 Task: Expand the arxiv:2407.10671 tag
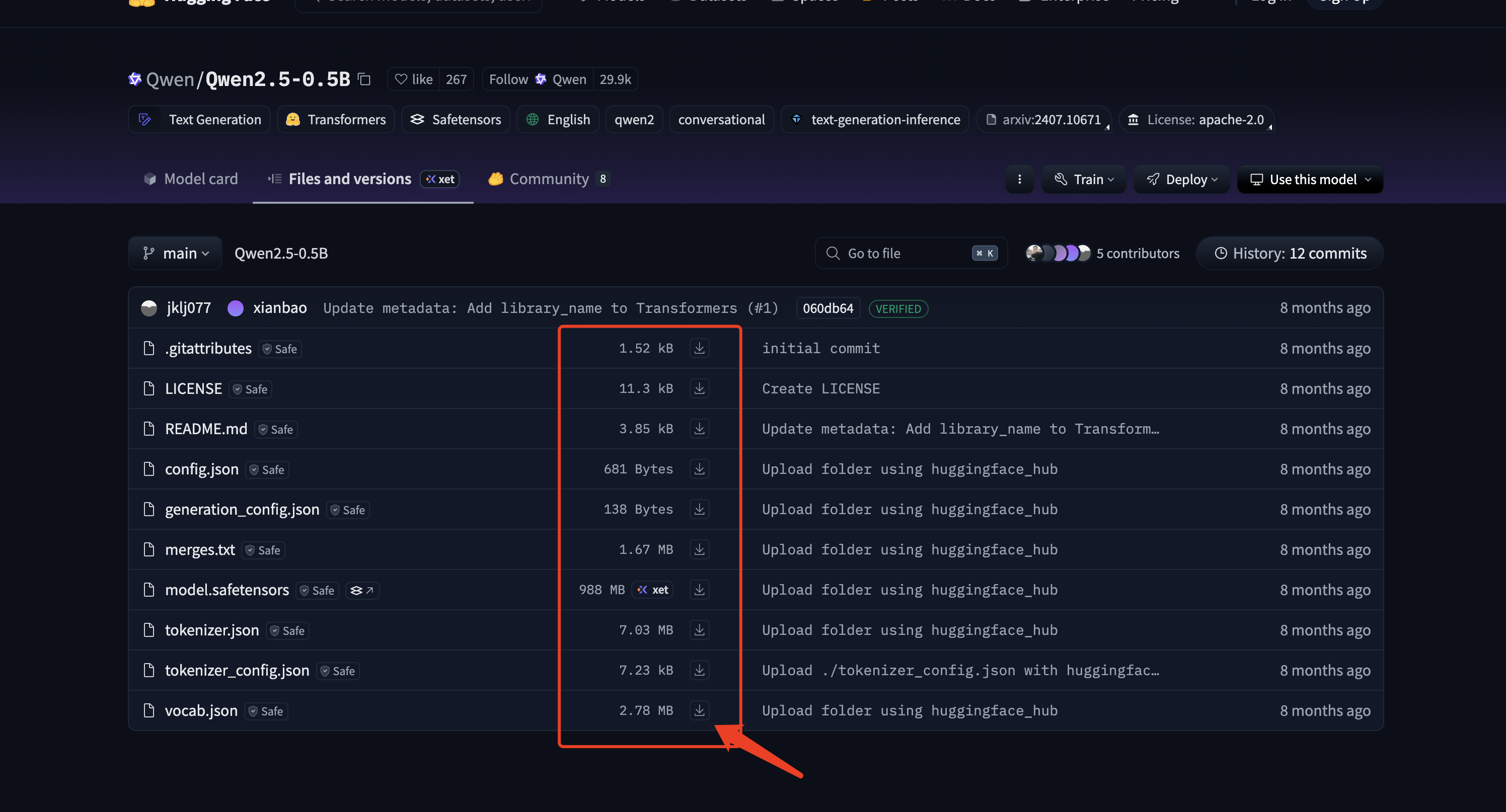click(x=1043, y=120)
